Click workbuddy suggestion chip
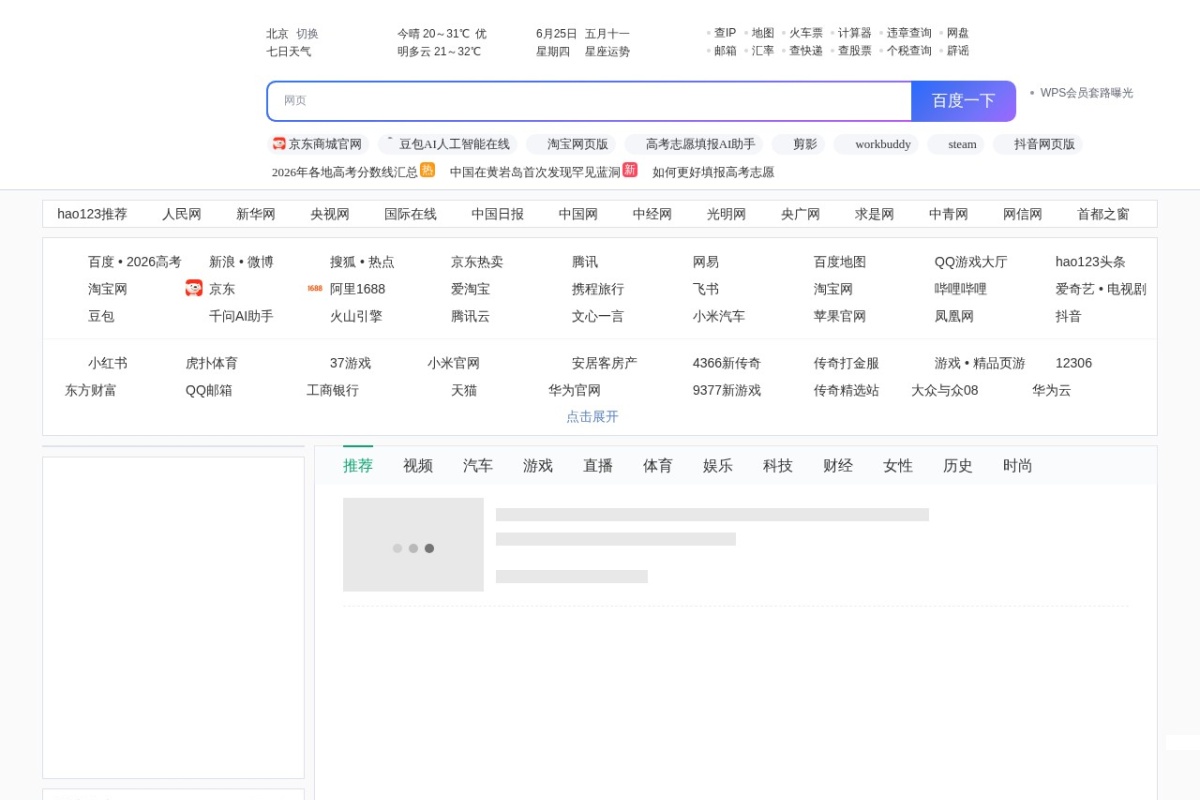Image resolution: width=1200 pixels, height=800 pixels. pos(876,144)
